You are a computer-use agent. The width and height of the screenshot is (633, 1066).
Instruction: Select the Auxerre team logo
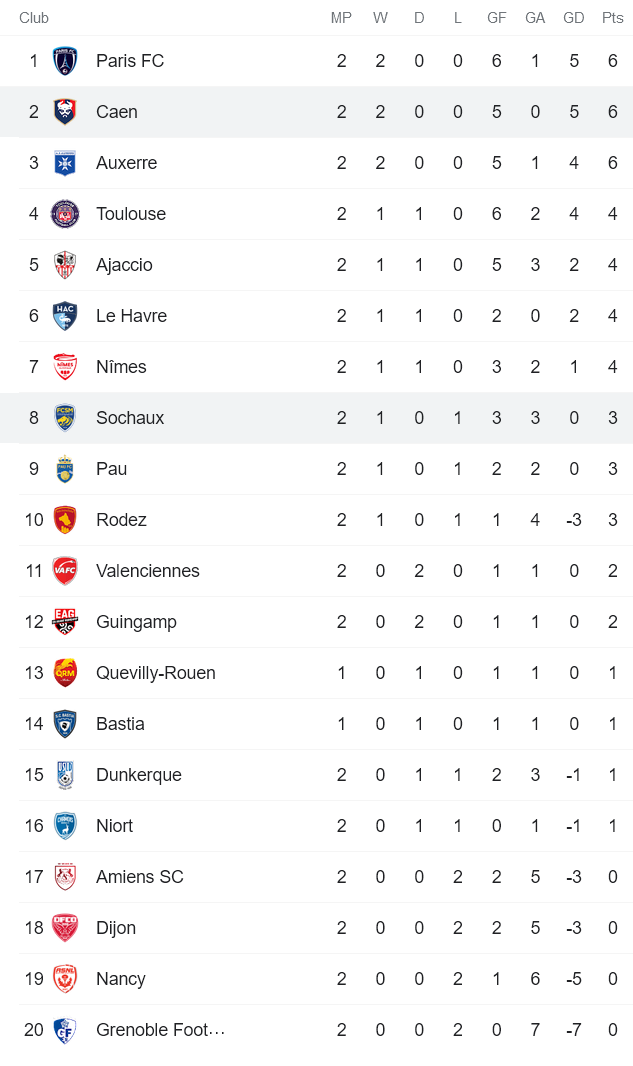click(65, 163)
